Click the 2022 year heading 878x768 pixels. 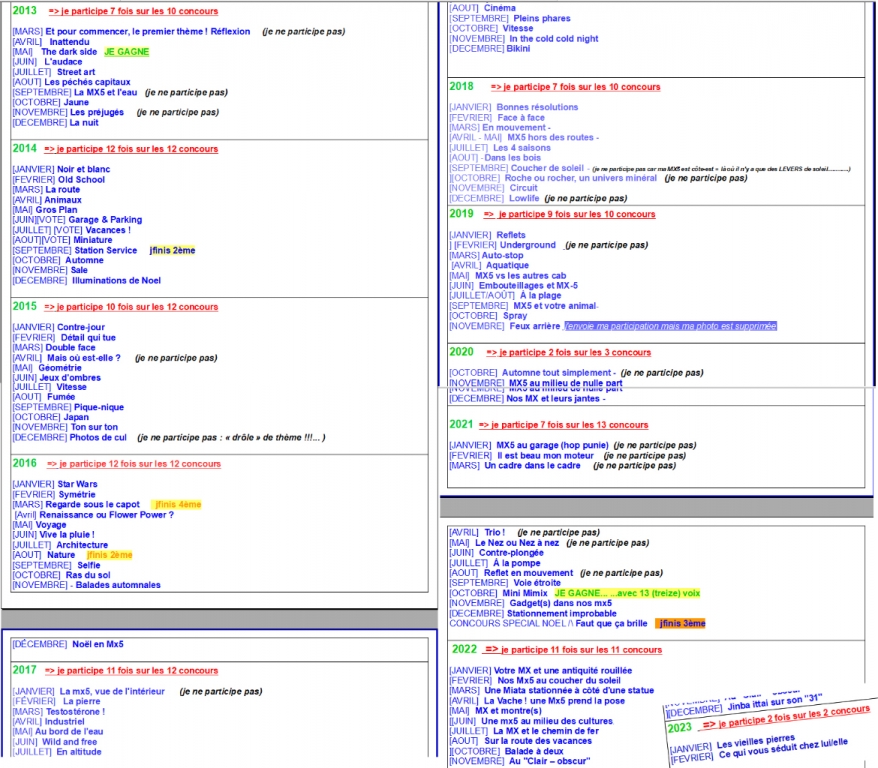[464, 649]
